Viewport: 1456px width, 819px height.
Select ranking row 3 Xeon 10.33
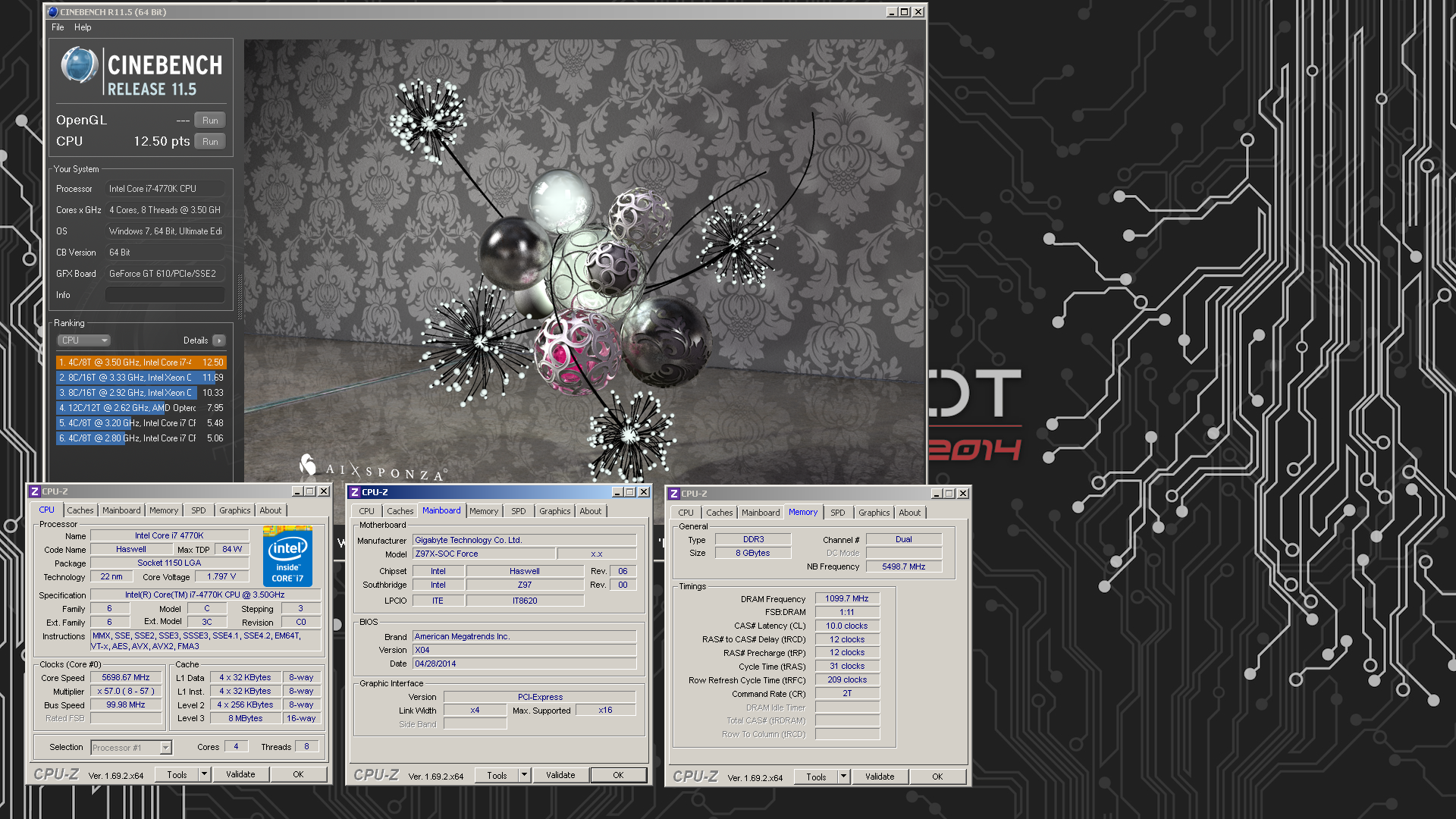(141, 393)
